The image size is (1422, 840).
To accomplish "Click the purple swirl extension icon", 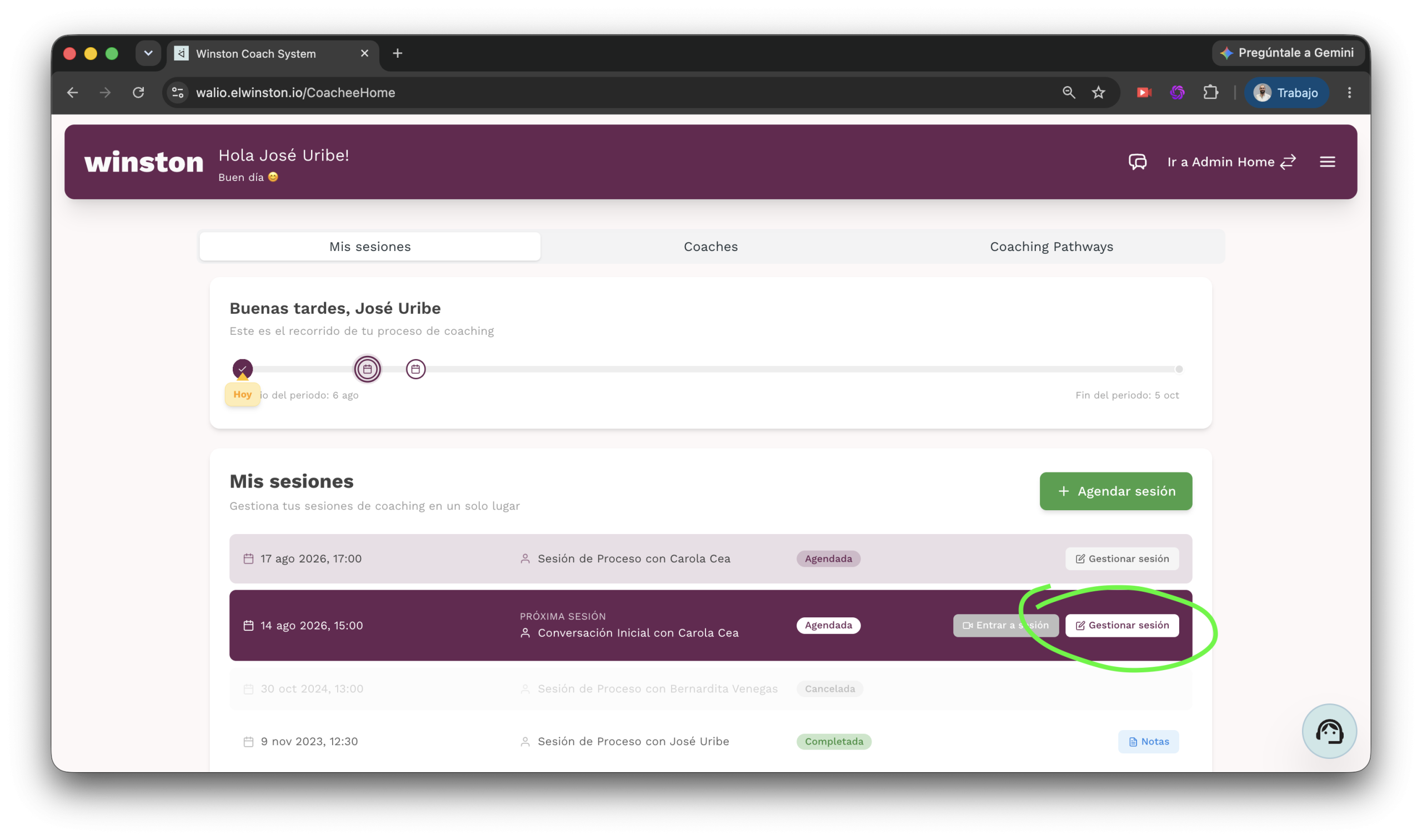I will (1177, 92).
